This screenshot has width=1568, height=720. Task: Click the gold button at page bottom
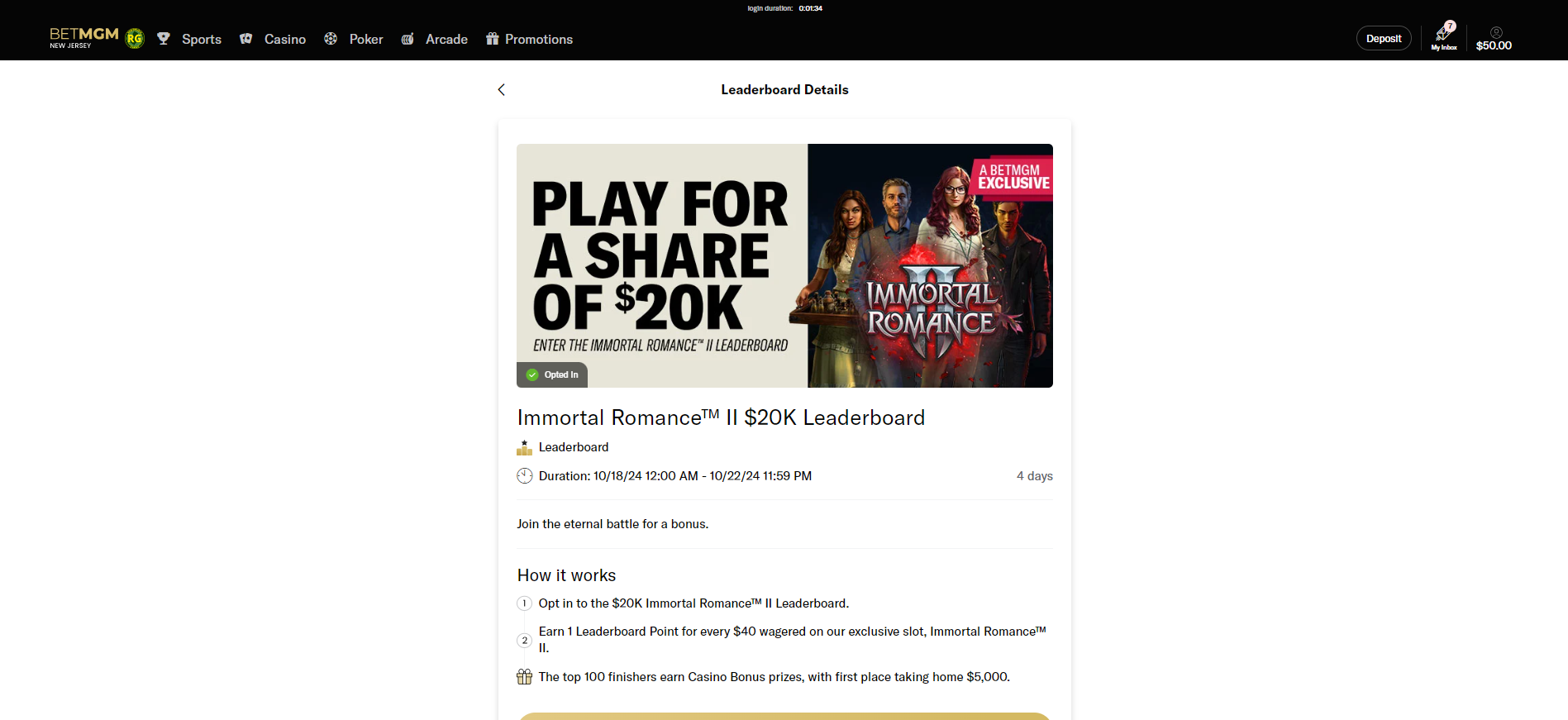click(784, 716)
